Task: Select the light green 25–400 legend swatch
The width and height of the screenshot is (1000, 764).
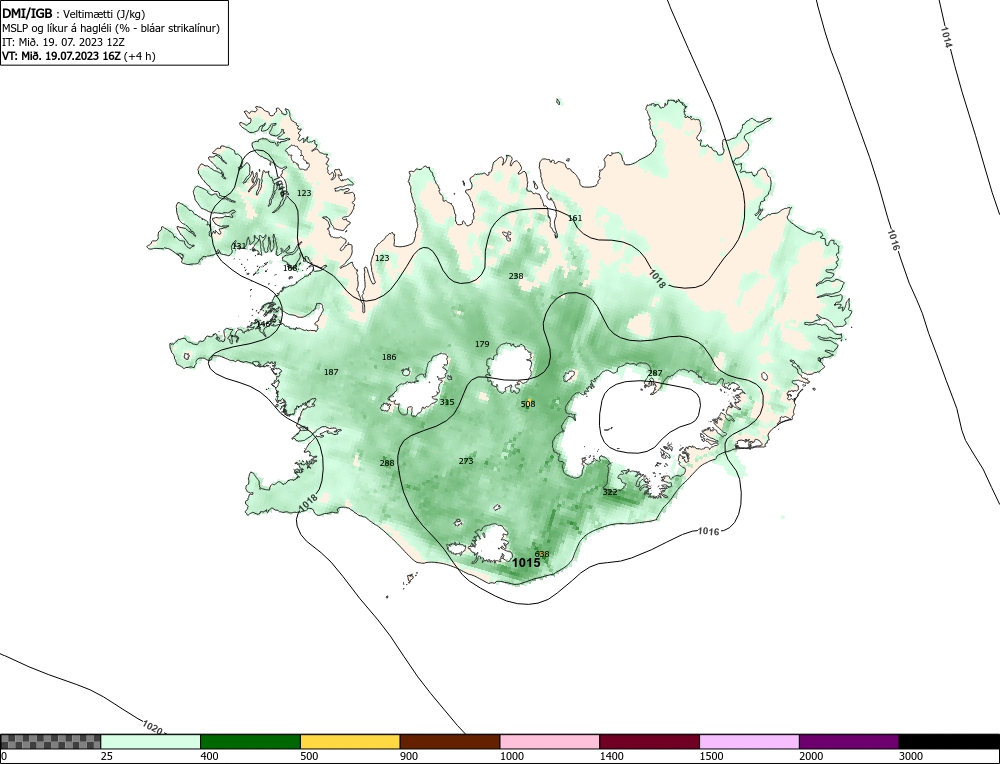Action: pyautogui.click(x=151, y=741)
